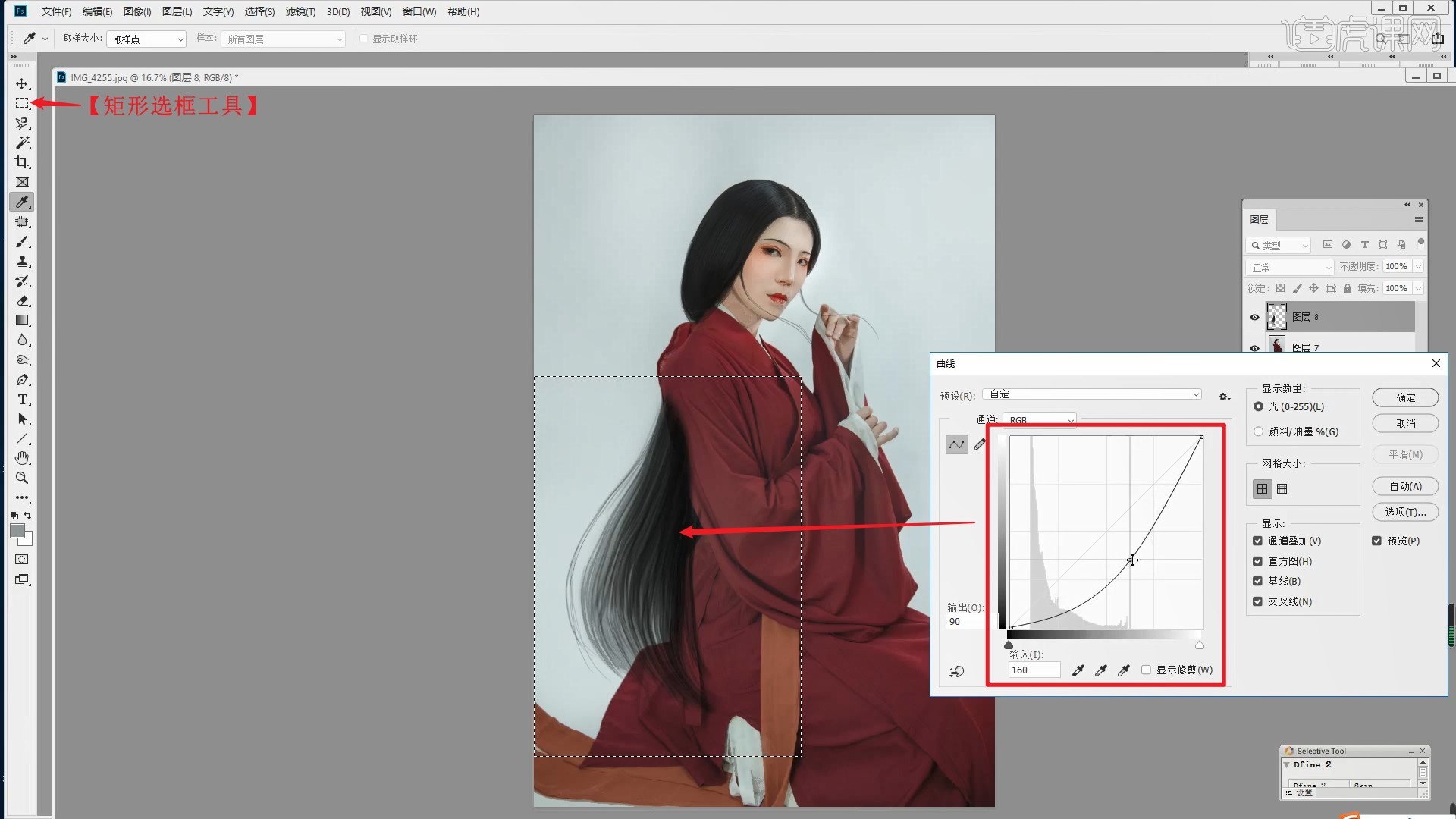Select the Clone Stamp tool
Image resolution: width=1456 pixels, height=819 pixels.
pyautogui.click(x=22, y=262)
